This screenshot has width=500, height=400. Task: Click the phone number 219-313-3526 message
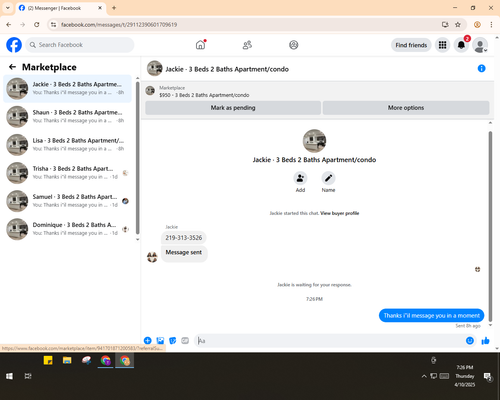(184, 238)
